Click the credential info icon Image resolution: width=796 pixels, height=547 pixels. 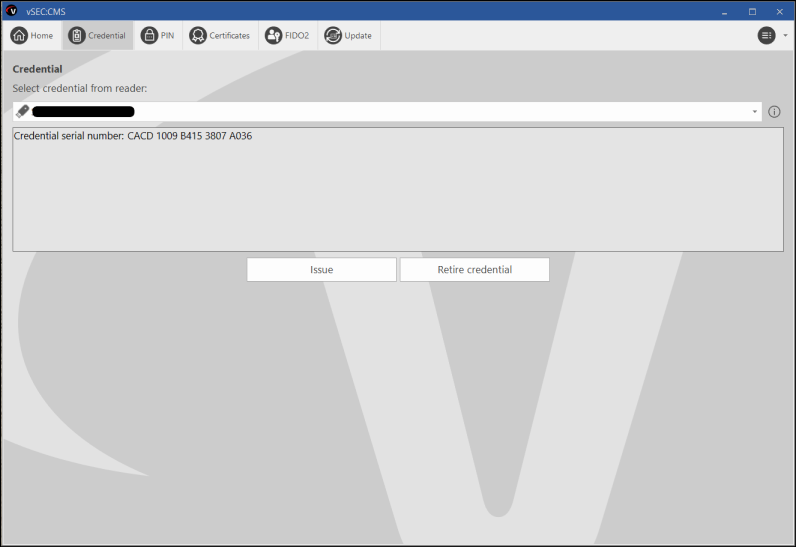[774, 112]
